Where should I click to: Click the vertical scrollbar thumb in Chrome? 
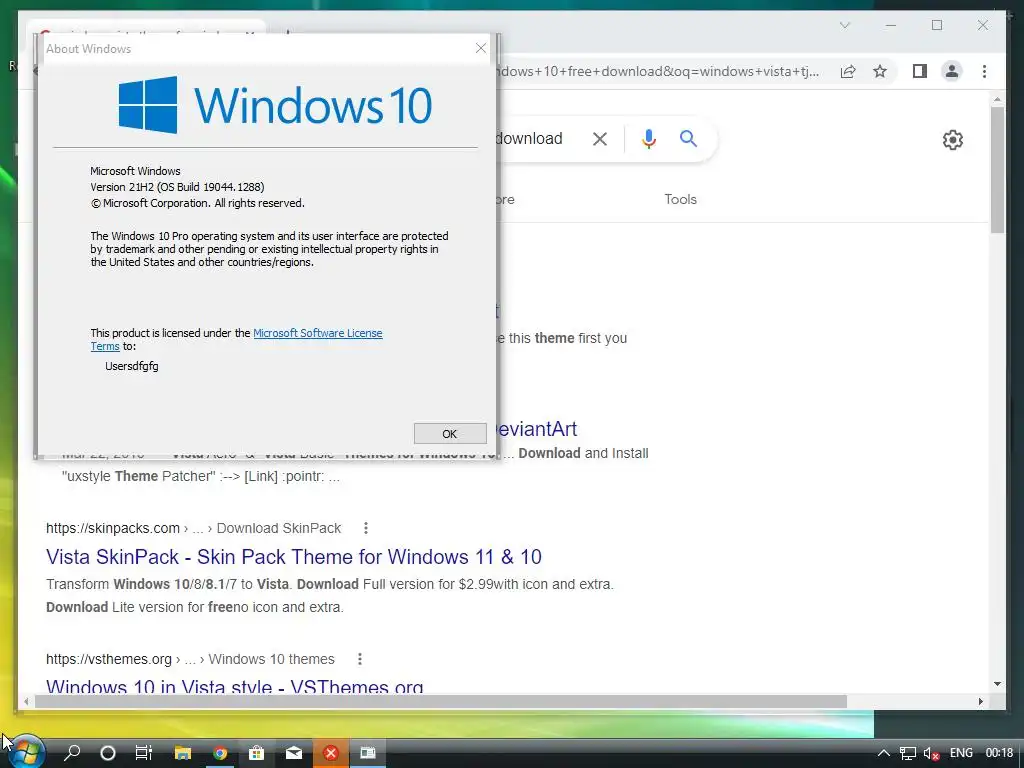pos(997,169)
